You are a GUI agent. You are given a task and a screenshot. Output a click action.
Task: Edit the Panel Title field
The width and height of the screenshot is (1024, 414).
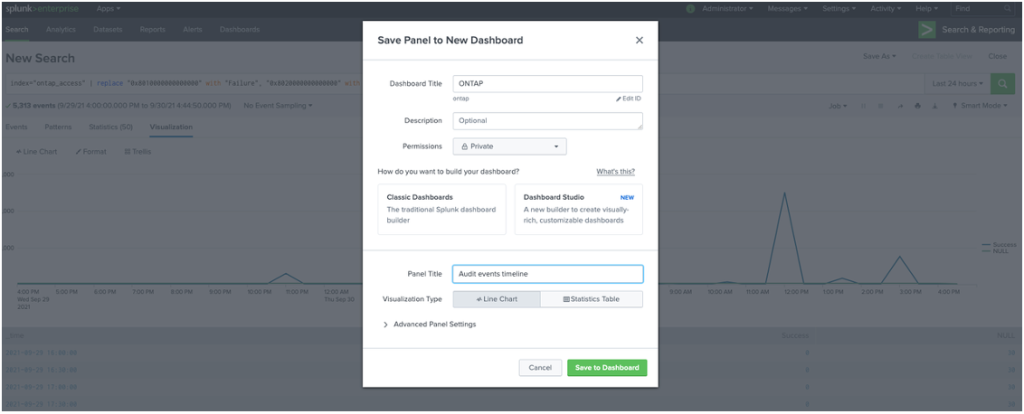[x=547, y=274]
